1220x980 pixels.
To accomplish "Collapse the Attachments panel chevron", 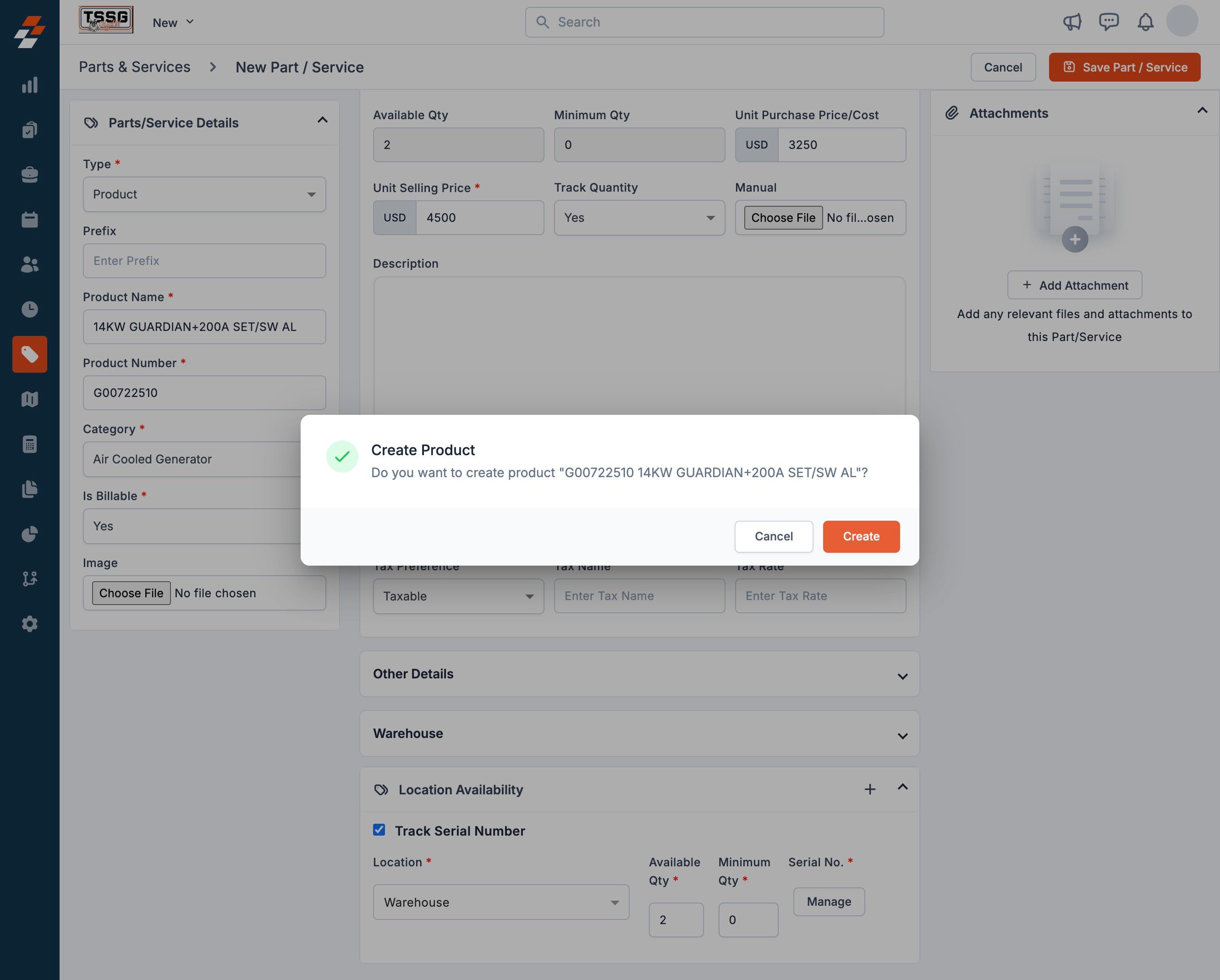I will pos(1202,111).
